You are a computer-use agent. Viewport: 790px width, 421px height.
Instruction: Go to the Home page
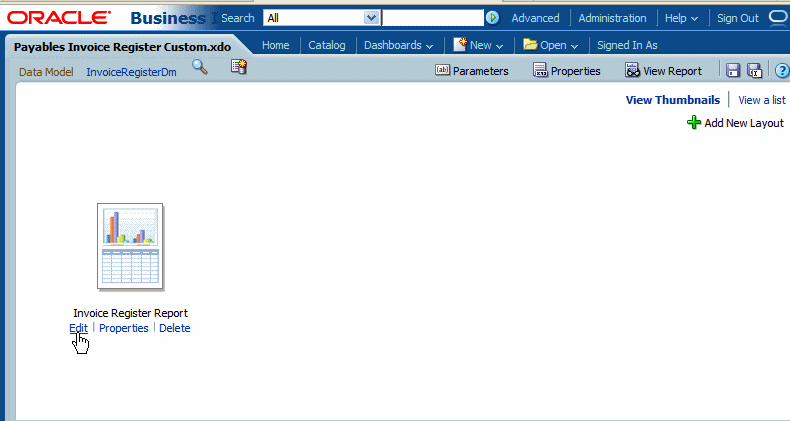[276, 45]
